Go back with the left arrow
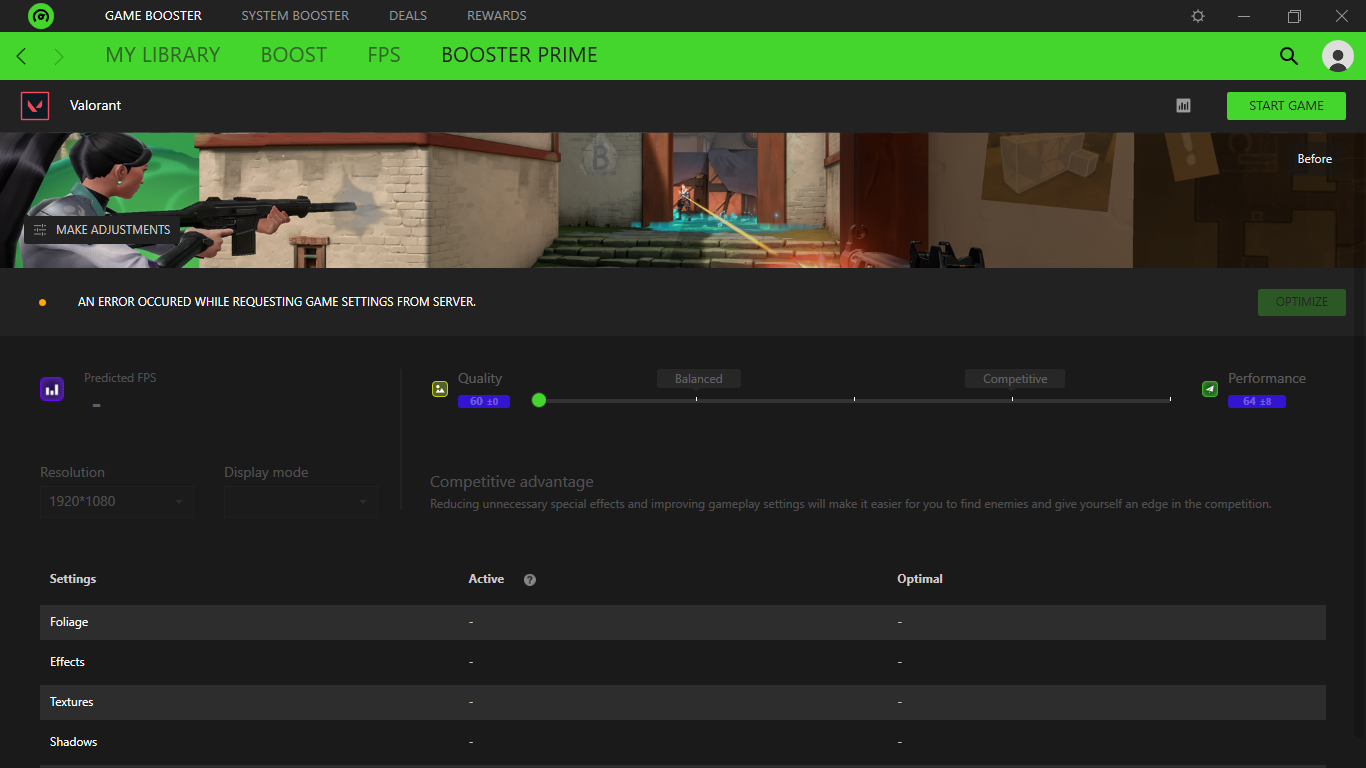1366x768 pixels. click(21, 56)
